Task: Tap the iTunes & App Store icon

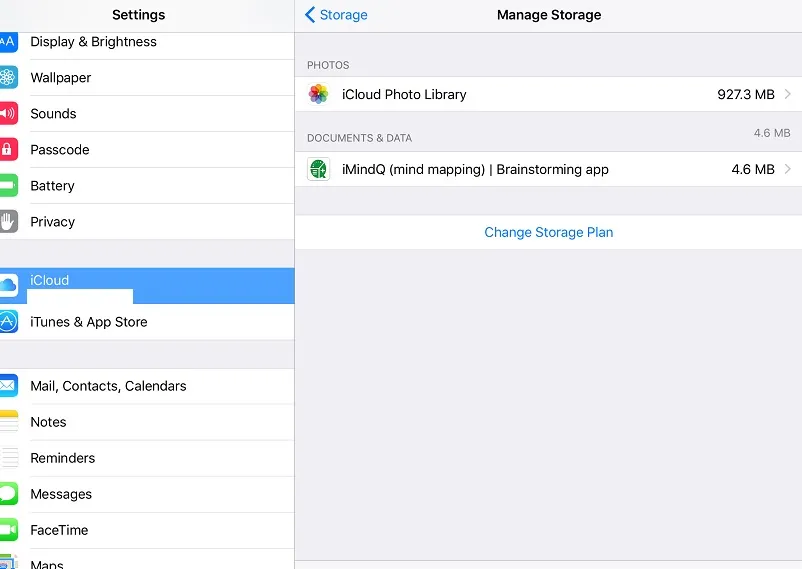Action: (x=8, y=322)
